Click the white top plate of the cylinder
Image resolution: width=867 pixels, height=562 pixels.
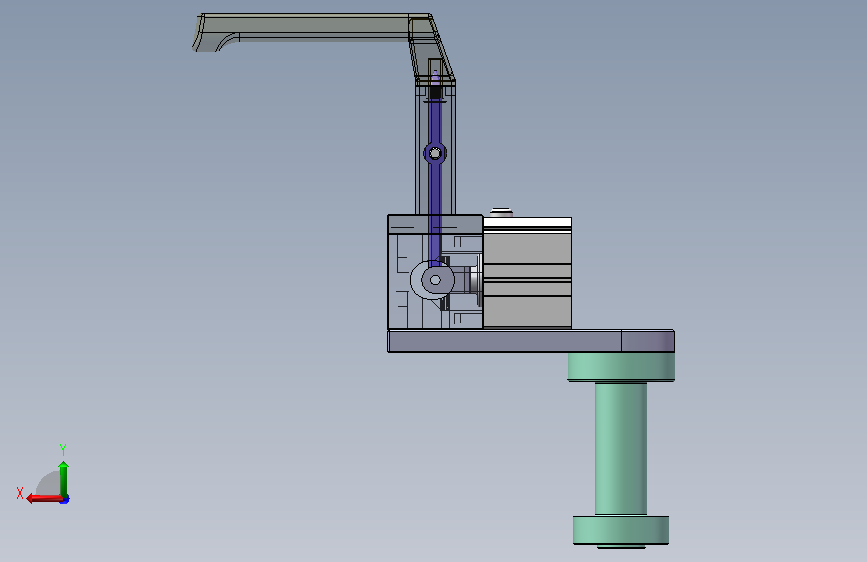[527, 222]
